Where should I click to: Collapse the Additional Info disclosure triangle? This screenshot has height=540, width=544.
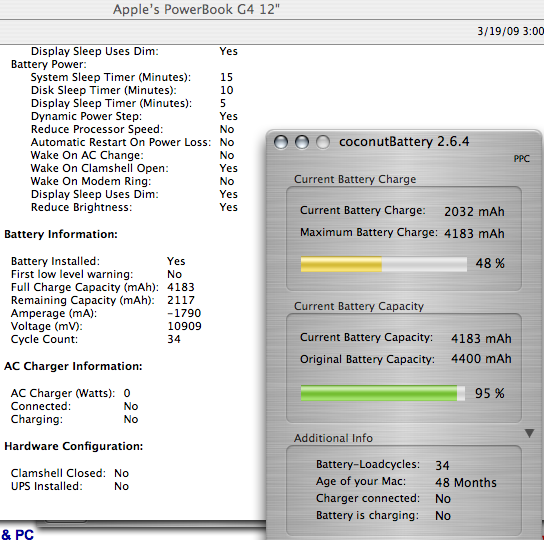(x=529, y=433)
